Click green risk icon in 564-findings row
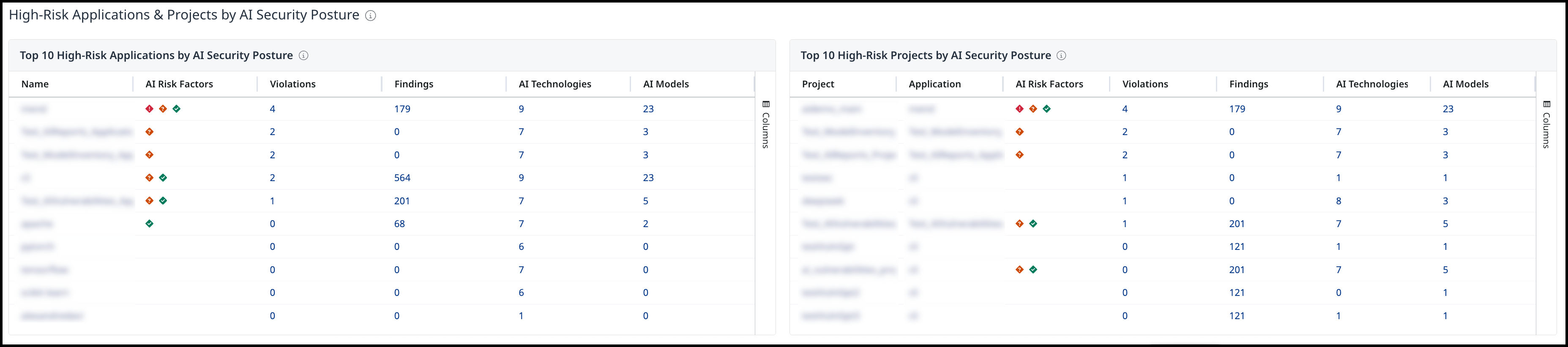 (x=163, y=177)
